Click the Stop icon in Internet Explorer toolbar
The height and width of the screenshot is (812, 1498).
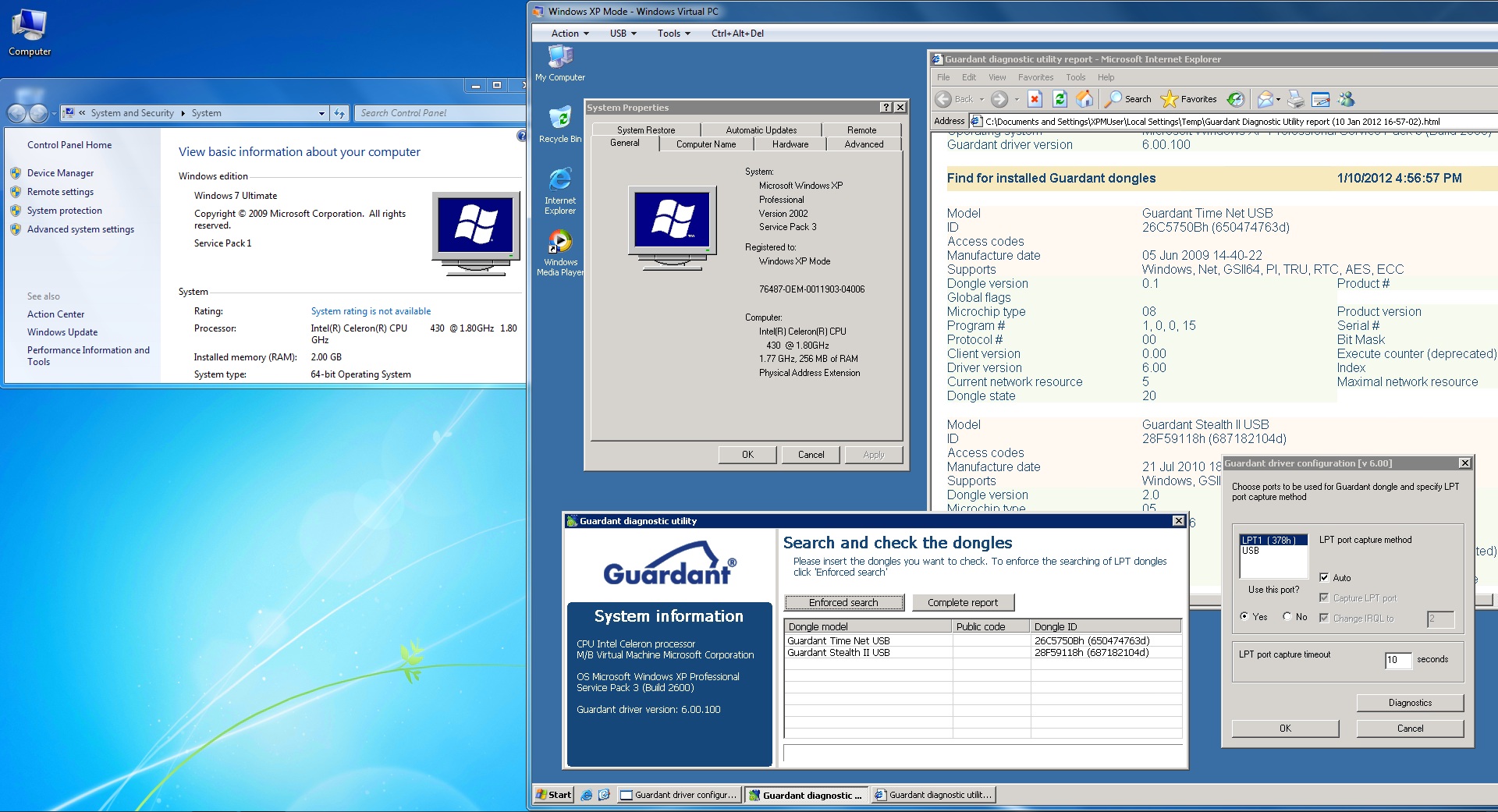pyautogui.click(x=1035, y=99)
